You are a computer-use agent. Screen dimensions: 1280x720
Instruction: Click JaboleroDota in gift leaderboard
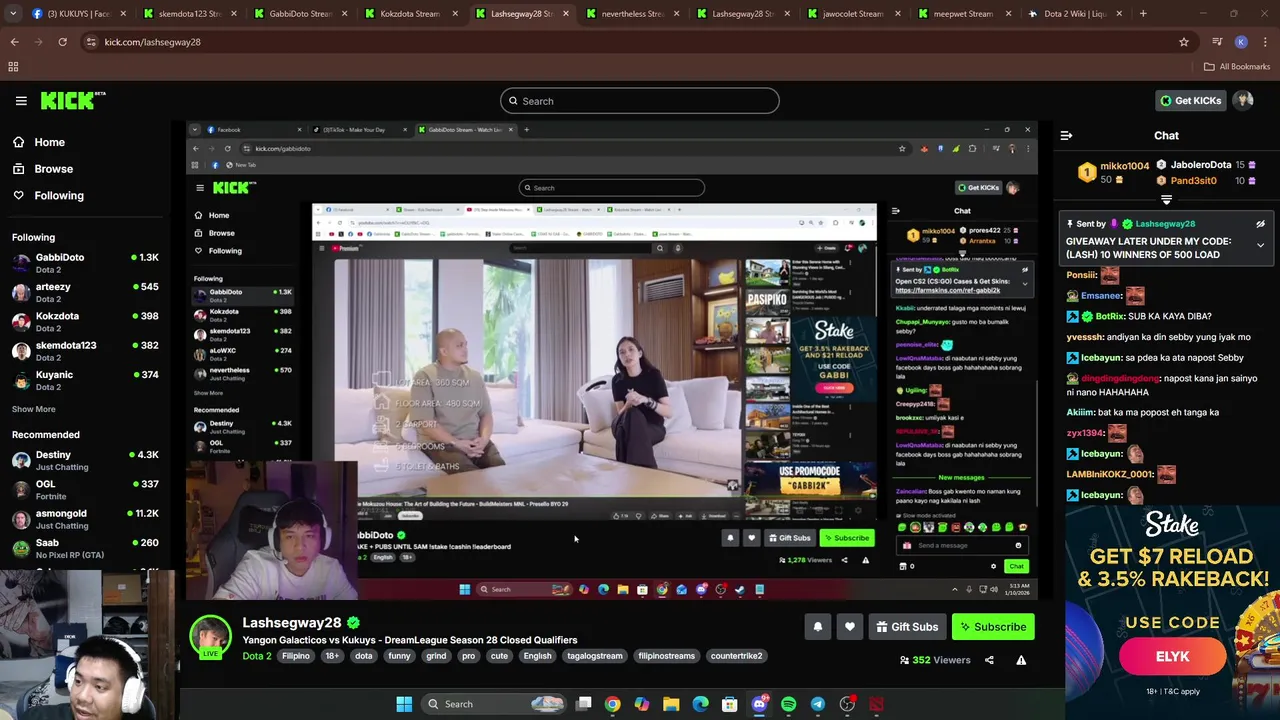coord(1201,165)
